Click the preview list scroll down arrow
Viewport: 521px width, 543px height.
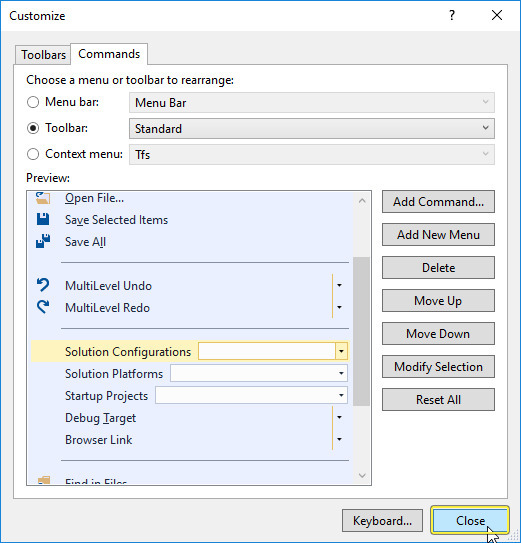(362, 475)
